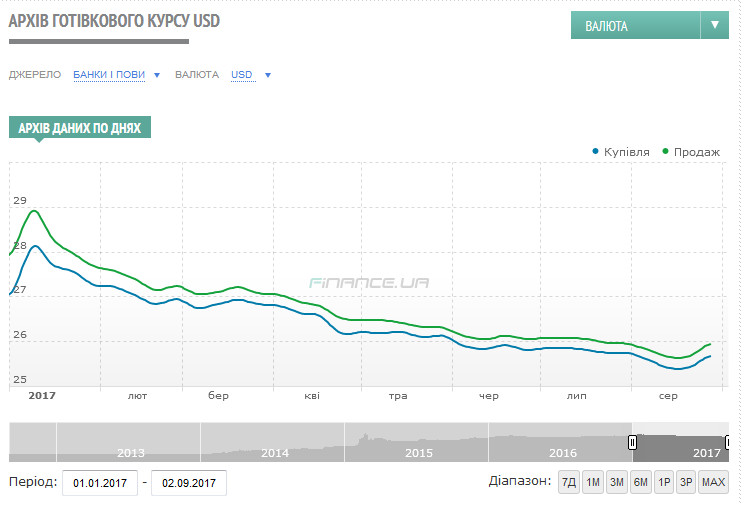Click the left handle of range navigator

click(x=632, y=441)
